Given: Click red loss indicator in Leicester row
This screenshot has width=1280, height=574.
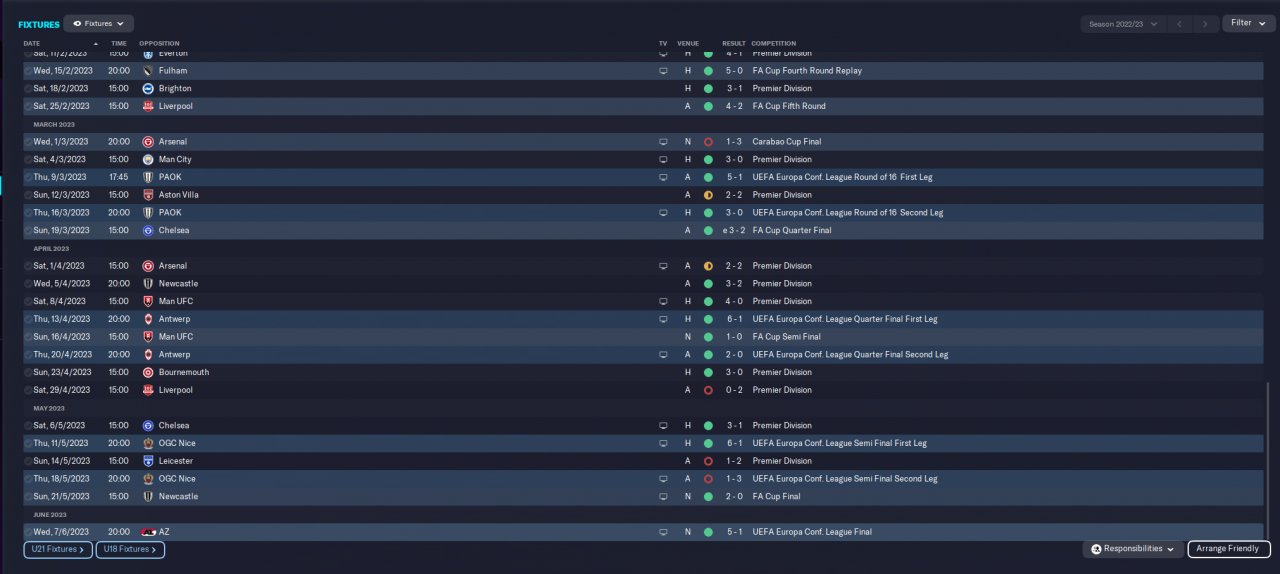Looking at the screenshot, I should pos(708,461).
